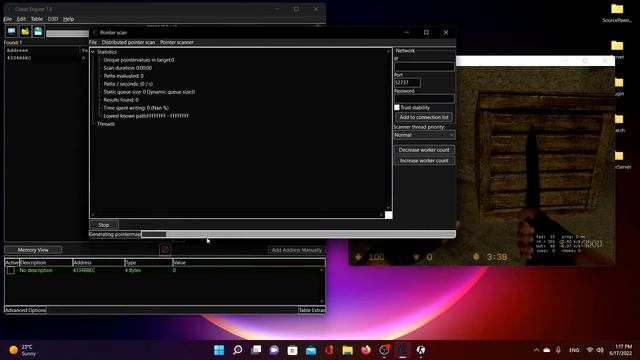Screen dimensions: 640x360
Task: Open the Table menu in Cheat Engine
Action: pyautogui.click(x=37, y=19)
